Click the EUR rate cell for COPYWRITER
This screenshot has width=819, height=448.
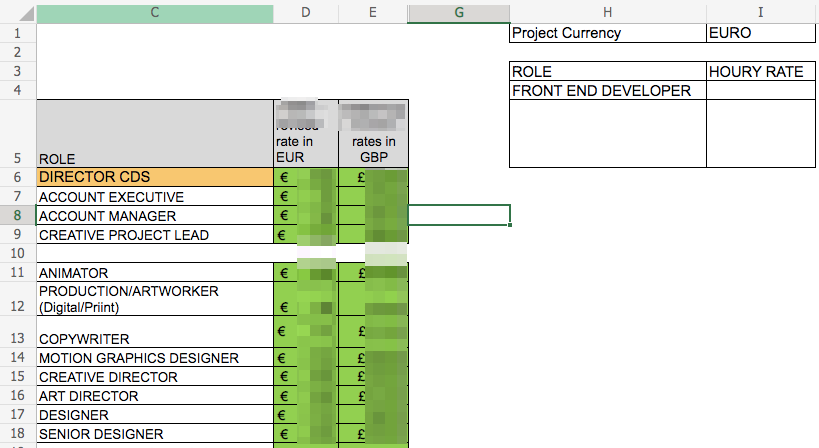tap(306, 332)
